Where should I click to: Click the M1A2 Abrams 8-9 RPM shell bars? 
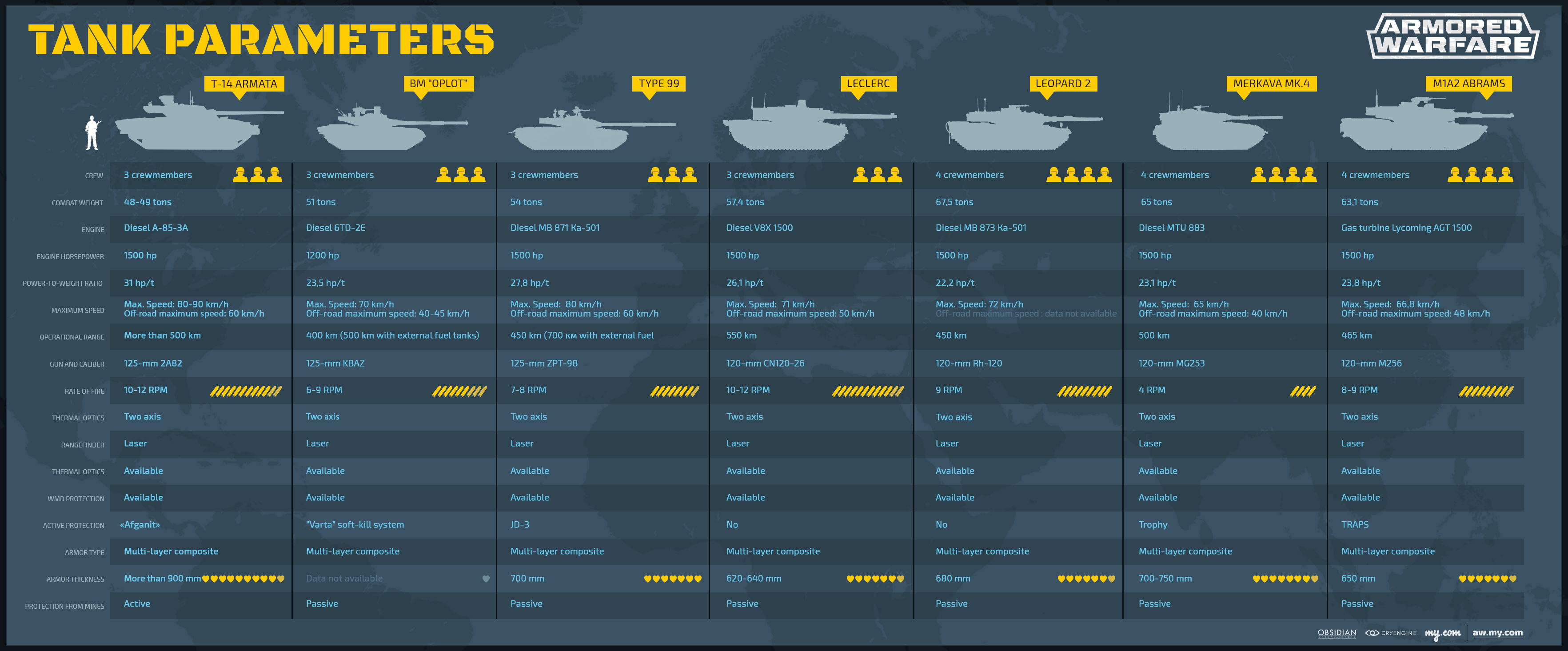(1486, 391)
